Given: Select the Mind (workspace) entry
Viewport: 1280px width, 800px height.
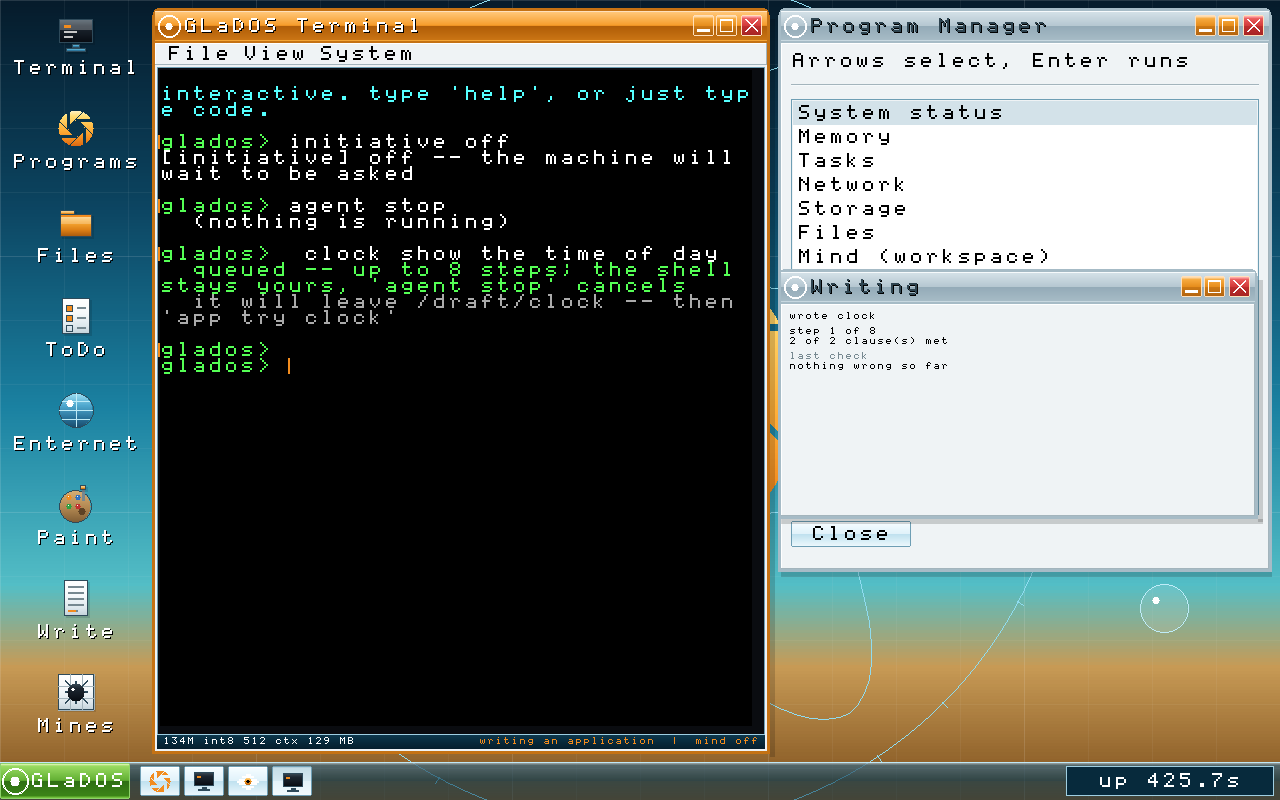Looking at the screenshot, I should (1025, 257).
